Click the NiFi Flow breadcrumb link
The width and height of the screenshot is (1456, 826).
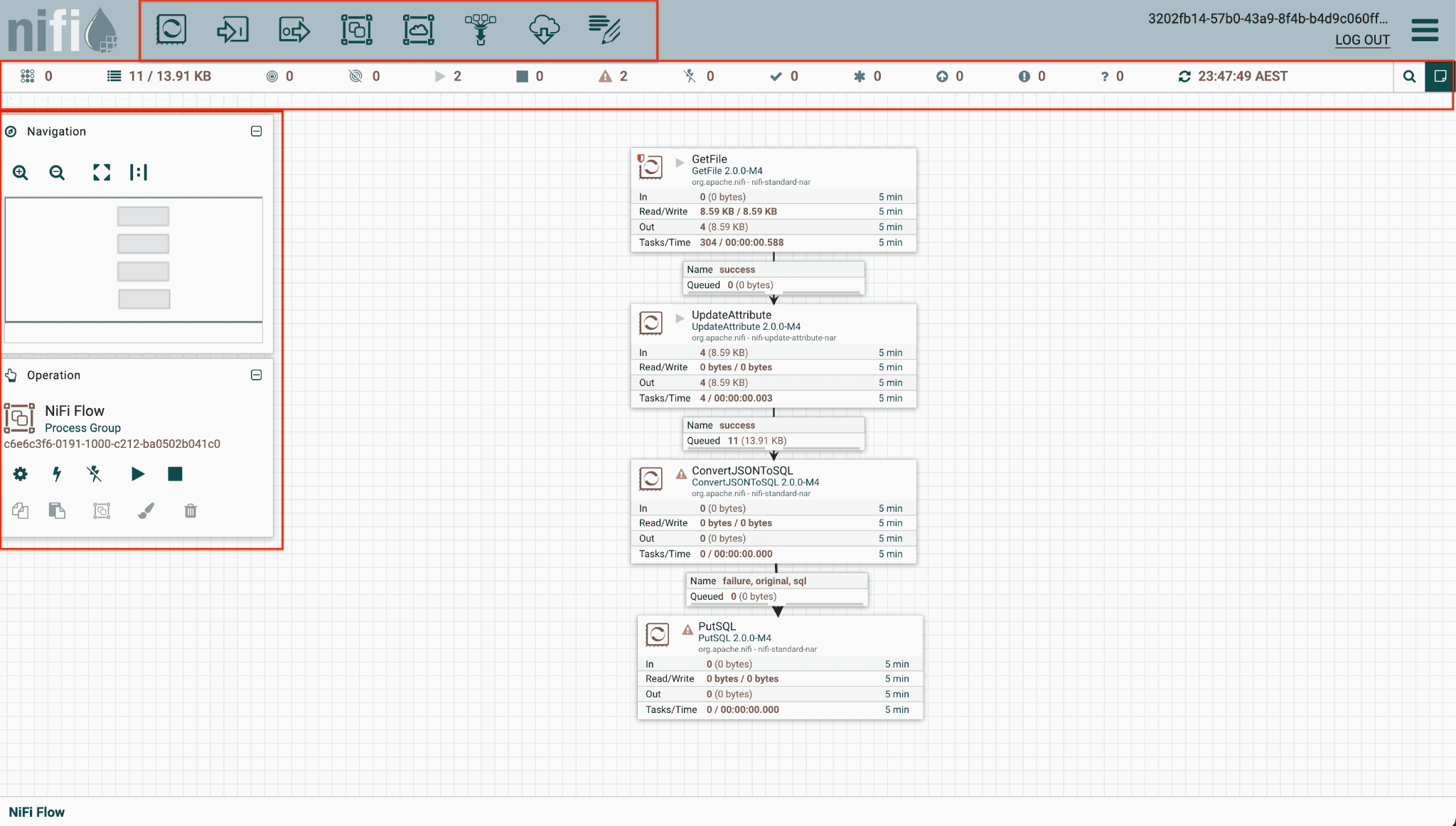(x=37, y=812)
